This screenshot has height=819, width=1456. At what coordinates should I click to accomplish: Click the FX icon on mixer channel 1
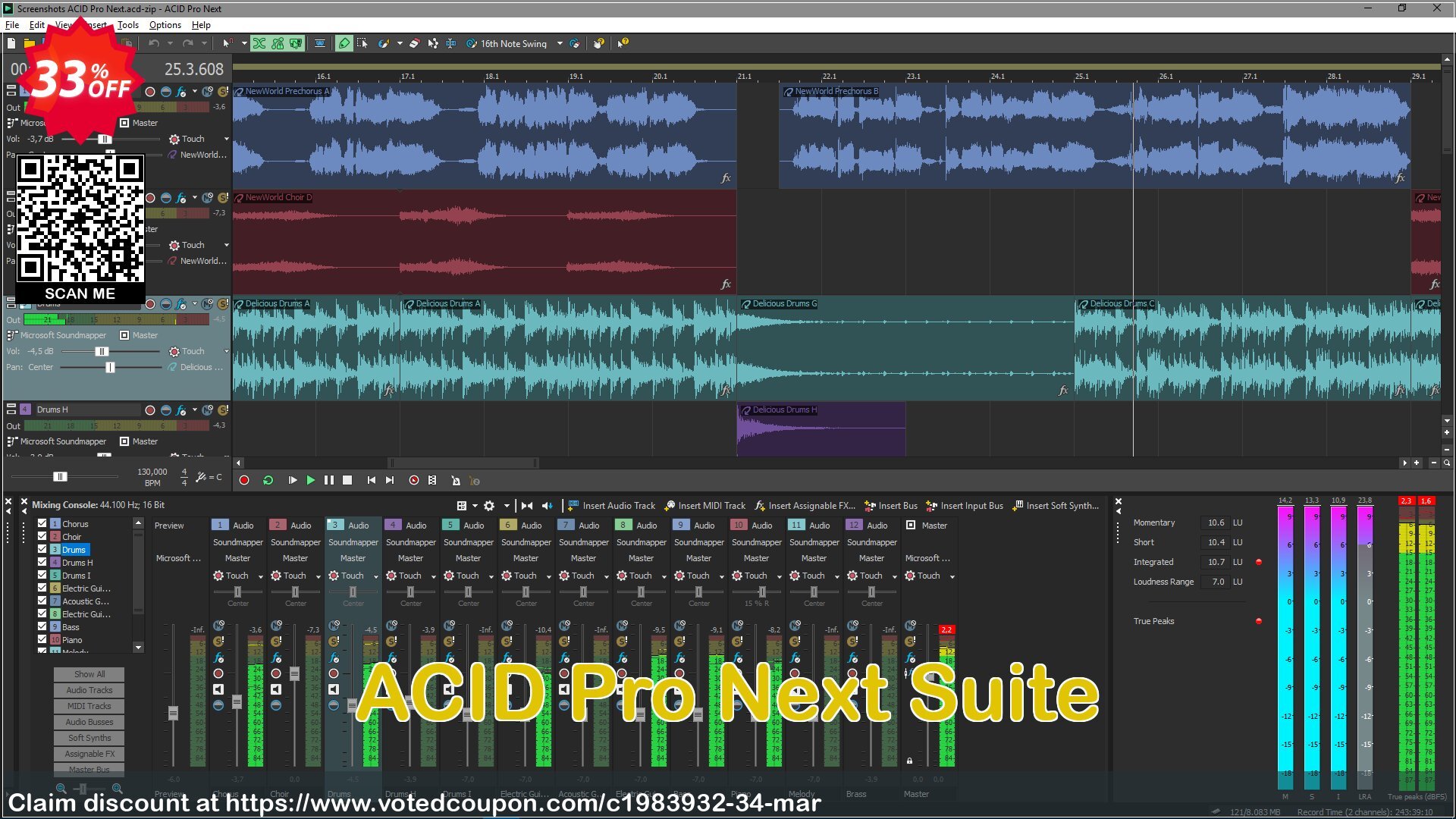click(219, 657)
